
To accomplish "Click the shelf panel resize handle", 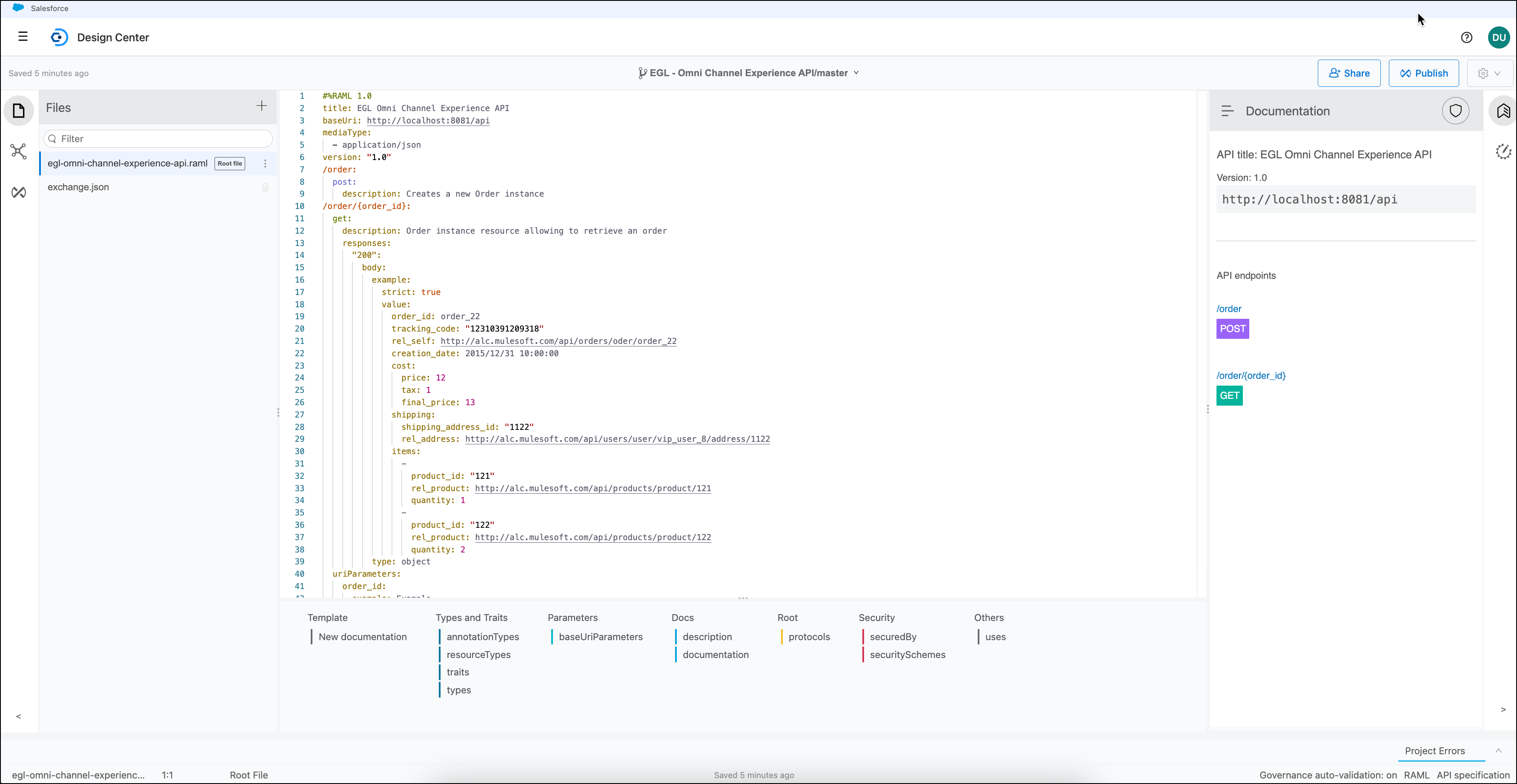I will coord(743,598).
